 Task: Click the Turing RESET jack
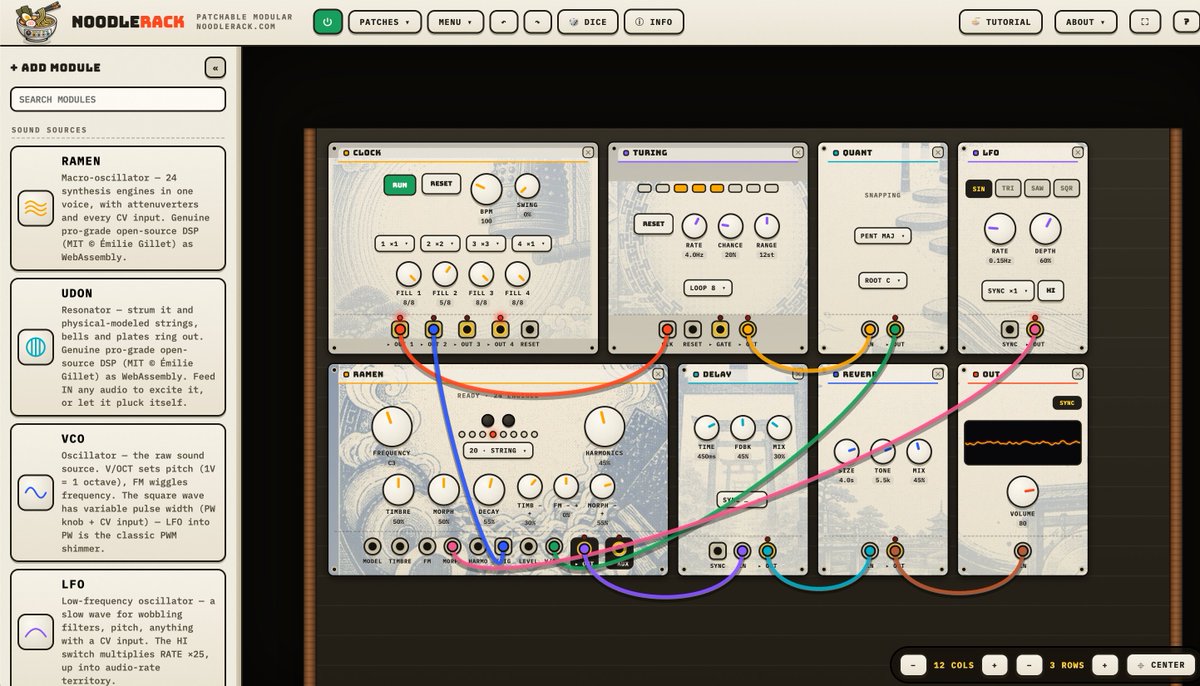pos(692,329)
